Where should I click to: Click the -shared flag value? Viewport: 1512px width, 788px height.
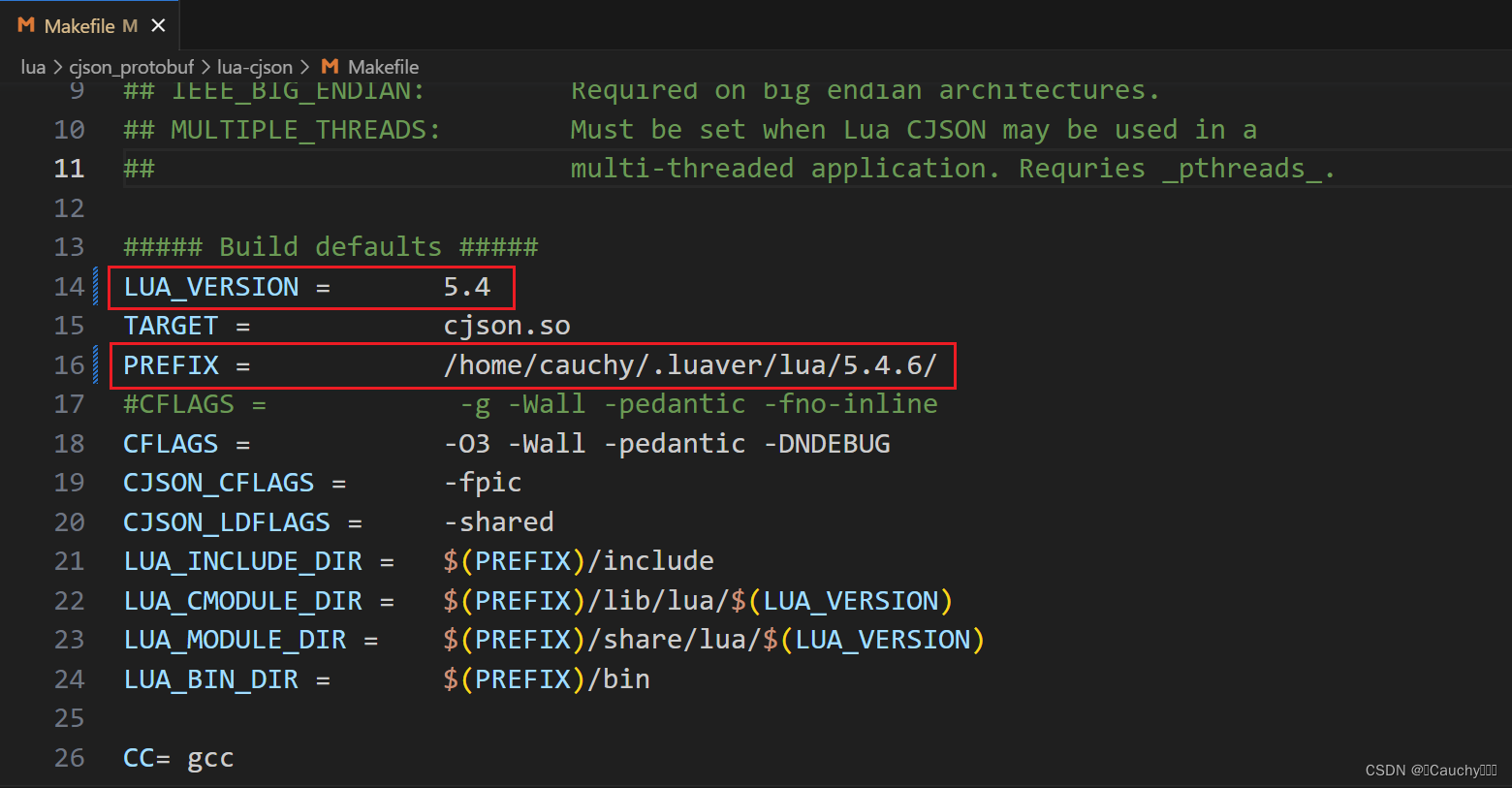(499, 522)
